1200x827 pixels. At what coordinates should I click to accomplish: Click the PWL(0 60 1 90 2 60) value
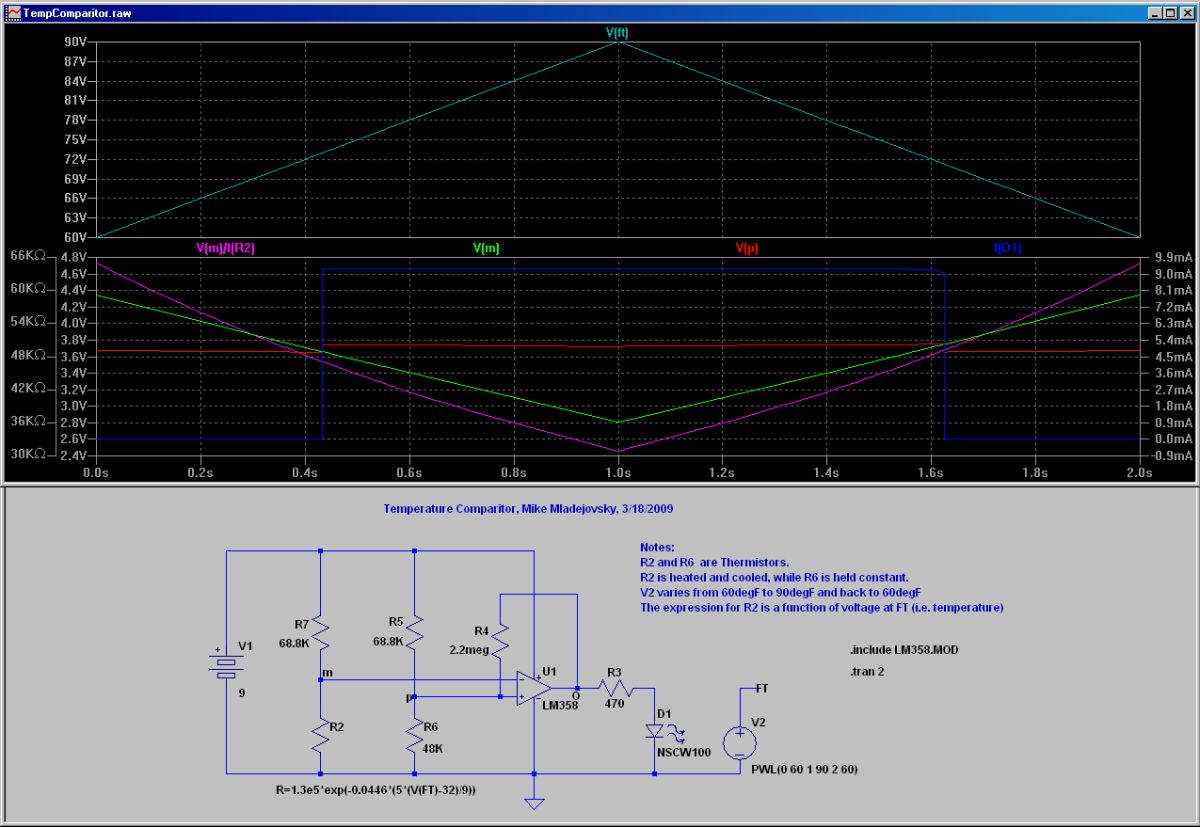pyautogui.click(x=804, y=769)
